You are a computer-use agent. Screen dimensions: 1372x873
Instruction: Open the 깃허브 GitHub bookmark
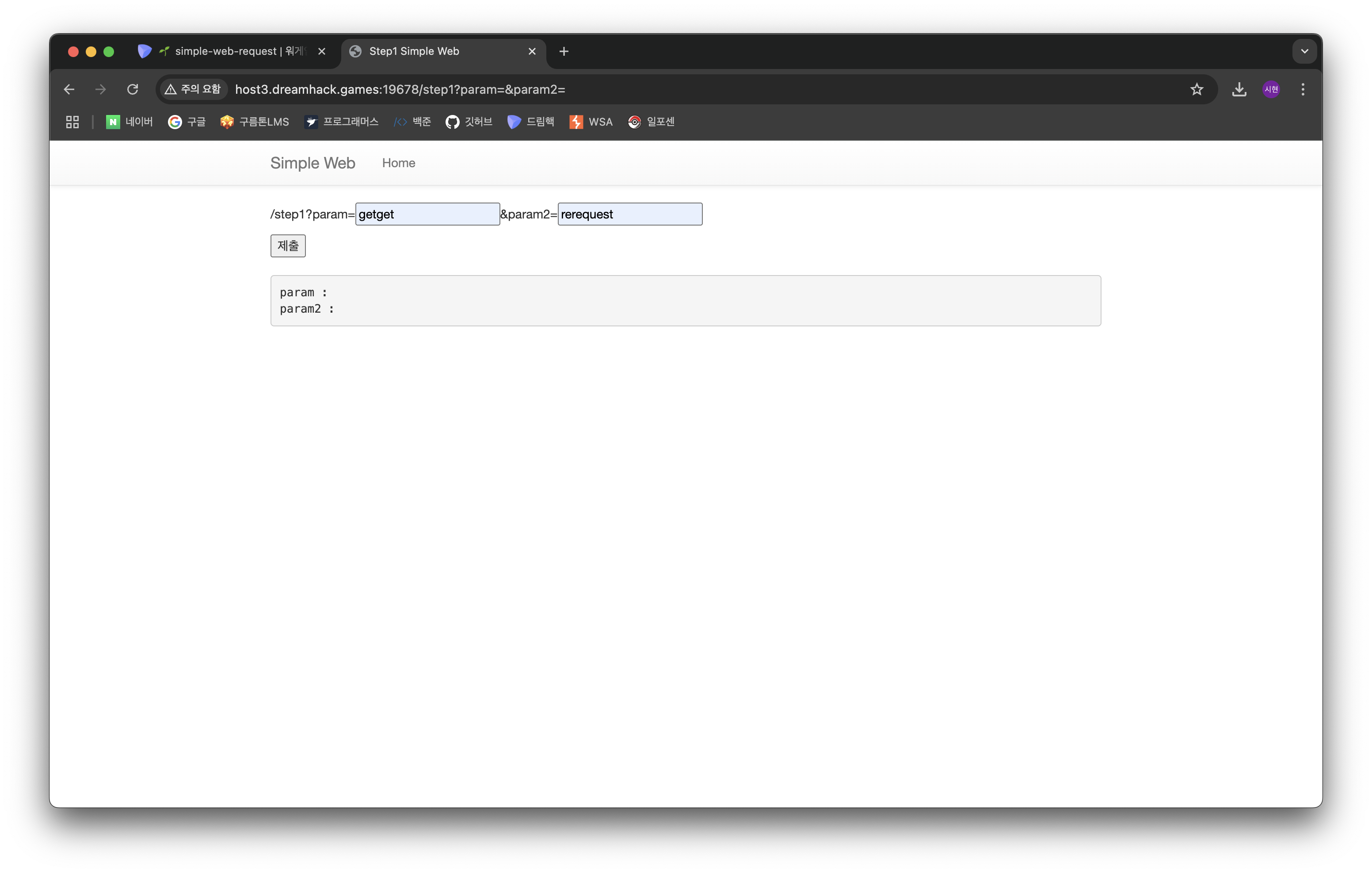point(469,122)
